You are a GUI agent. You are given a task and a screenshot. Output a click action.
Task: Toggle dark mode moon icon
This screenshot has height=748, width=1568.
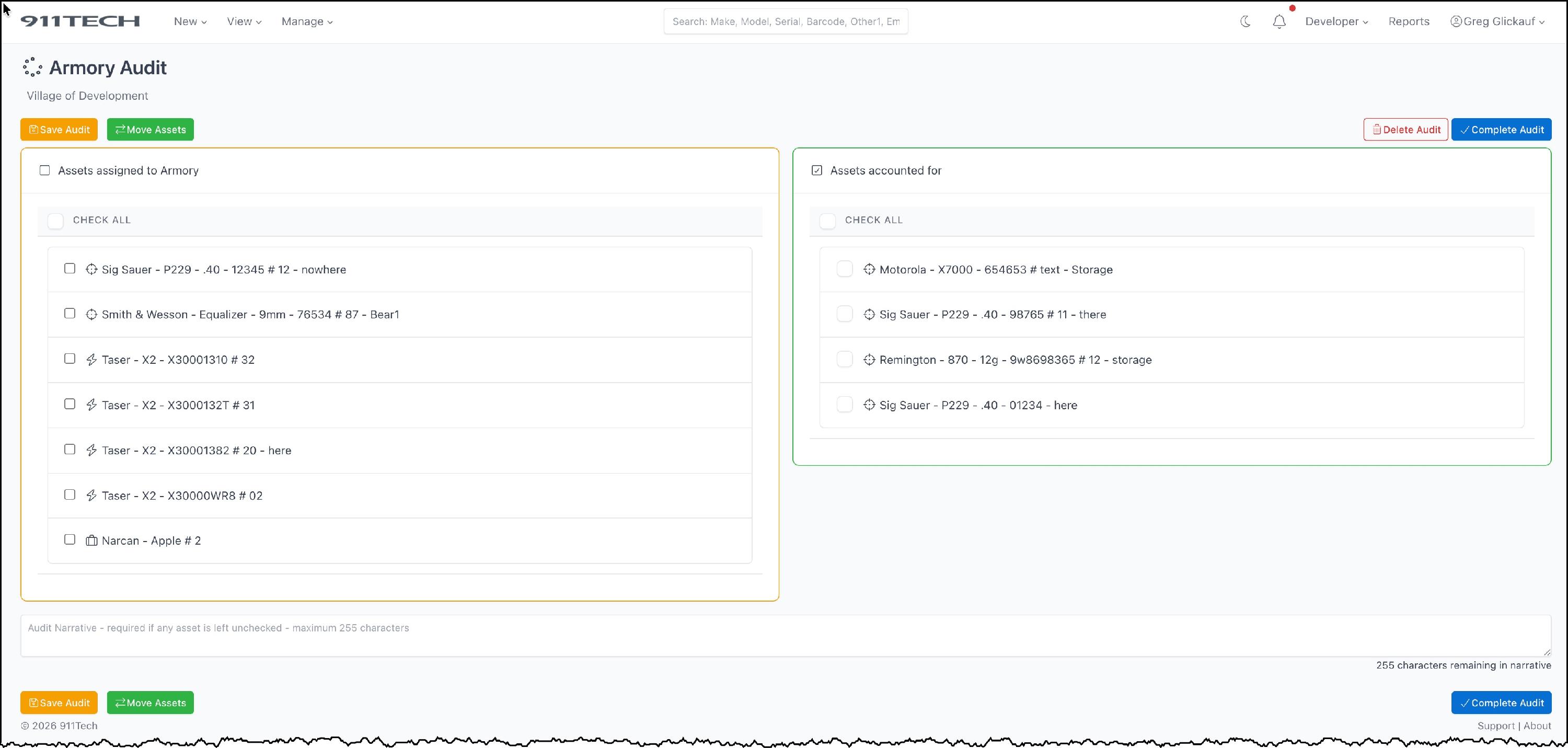pyautogui.click(x=1246, y=21)
